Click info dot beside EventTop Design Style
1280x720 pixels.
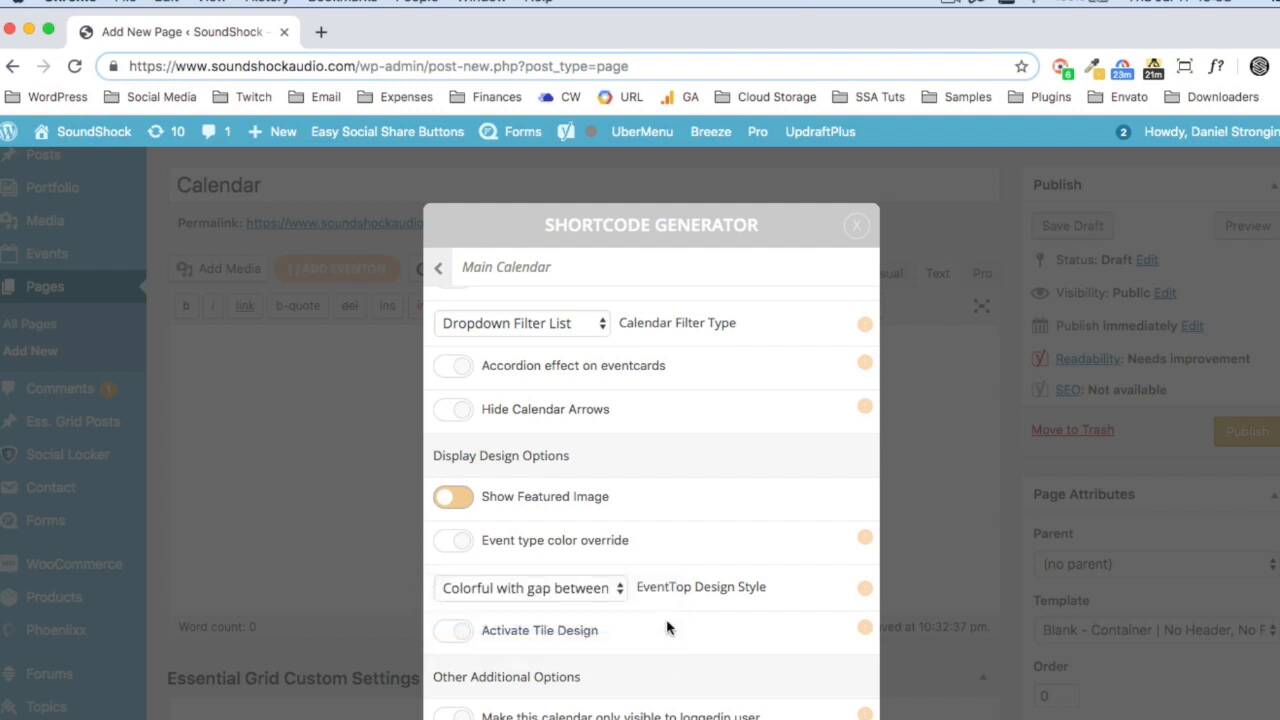pyautogui.click(x=865, y=588)
